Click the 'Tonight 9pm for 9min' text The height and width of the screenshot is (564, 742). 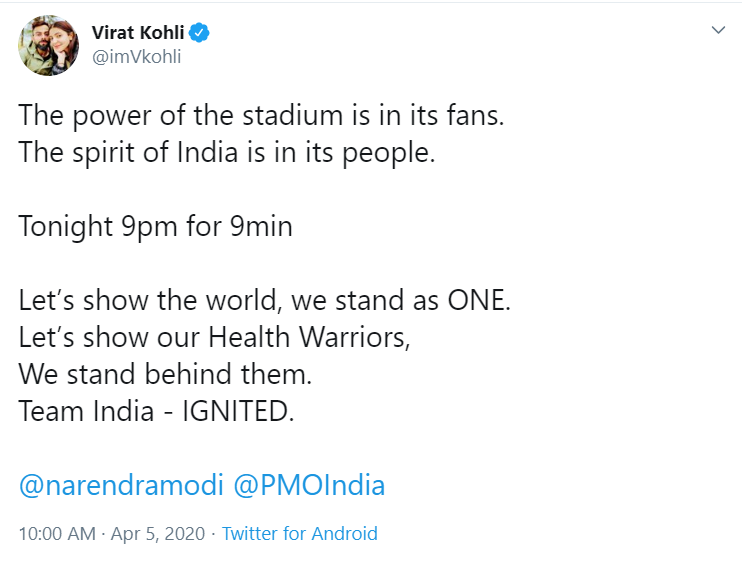(155, 227)
